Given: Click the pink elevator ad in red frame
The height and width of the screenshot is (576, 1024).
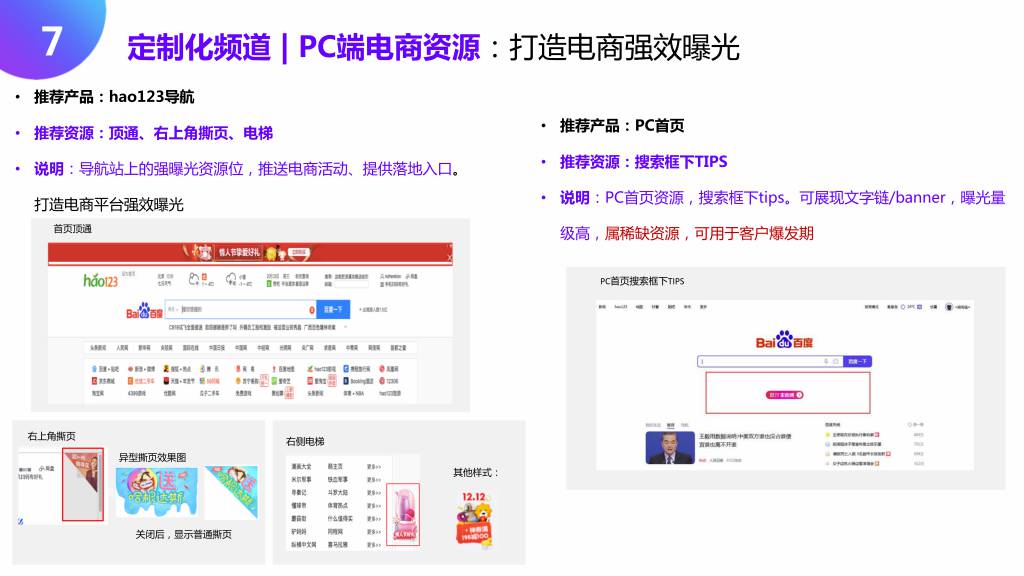Looking at the screenshot, I should click(403, 515).
